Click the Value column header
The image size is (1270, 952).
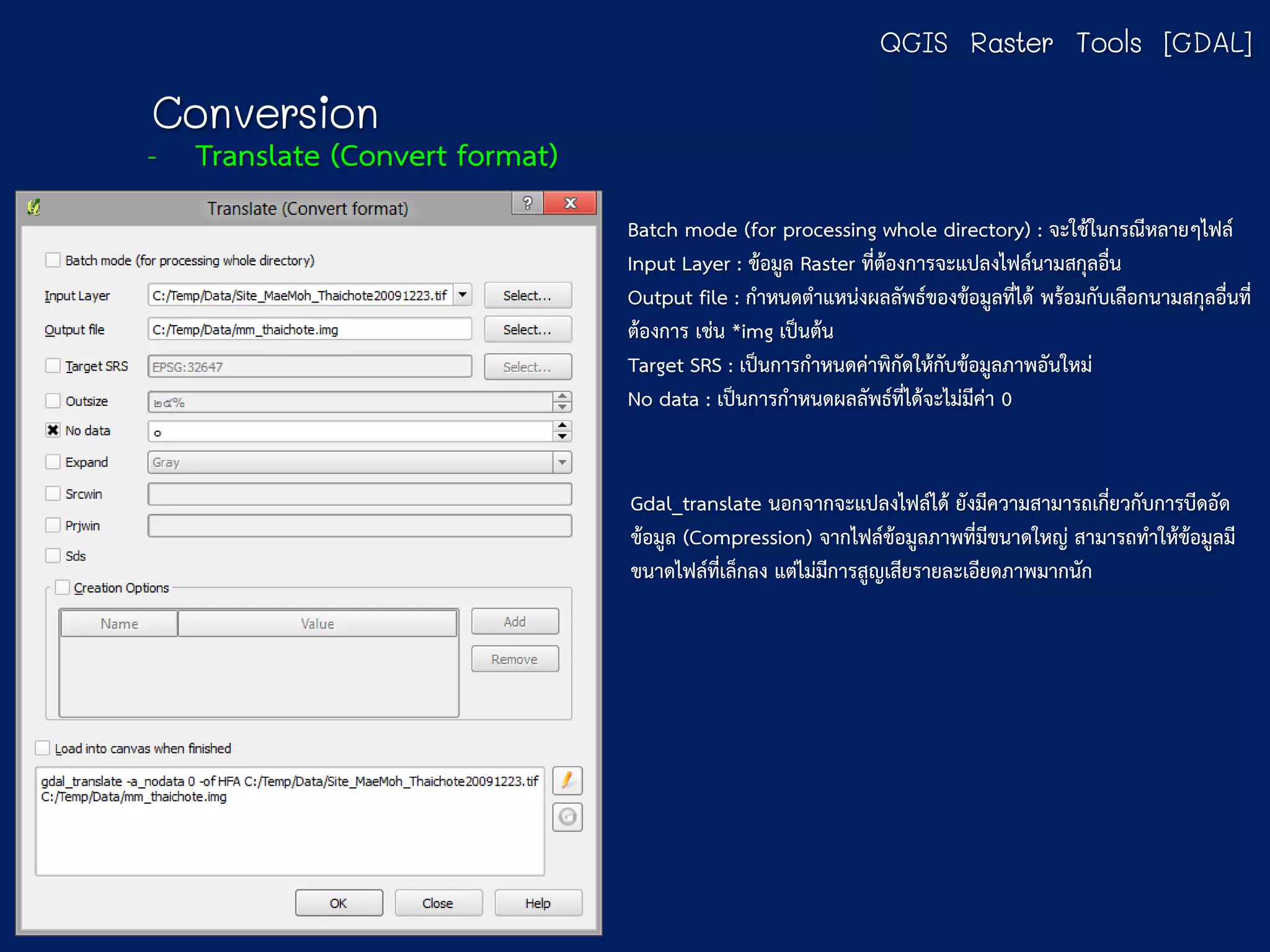pyautogui.click(x=317, y=624)
